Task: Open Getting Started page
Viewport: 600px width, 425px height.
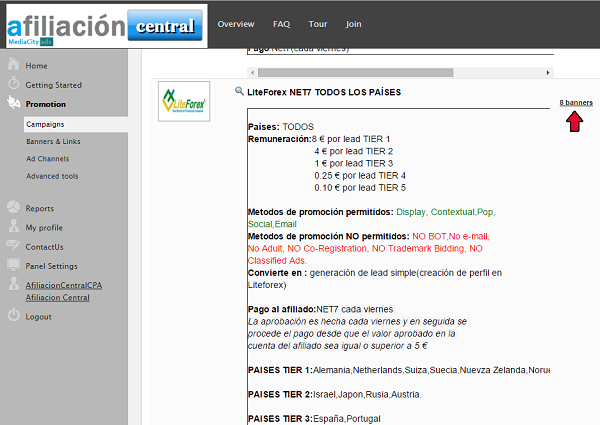Action: 54,85
